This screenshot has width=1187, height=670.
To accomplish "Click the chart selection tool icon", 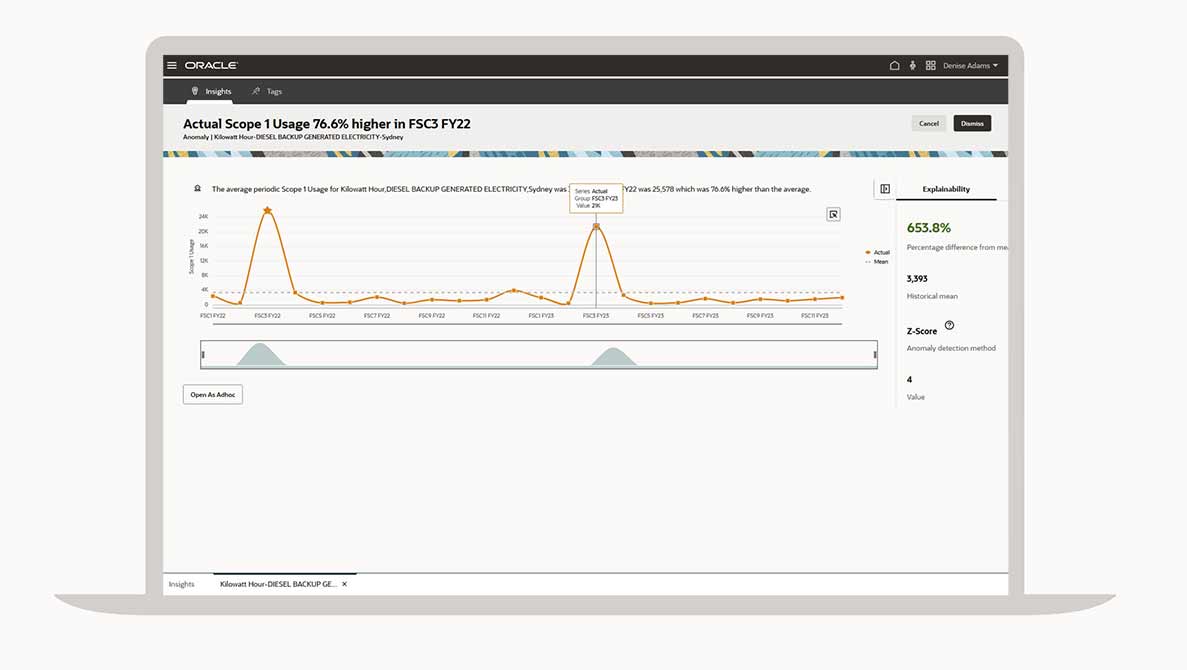I will coord(833,214).
